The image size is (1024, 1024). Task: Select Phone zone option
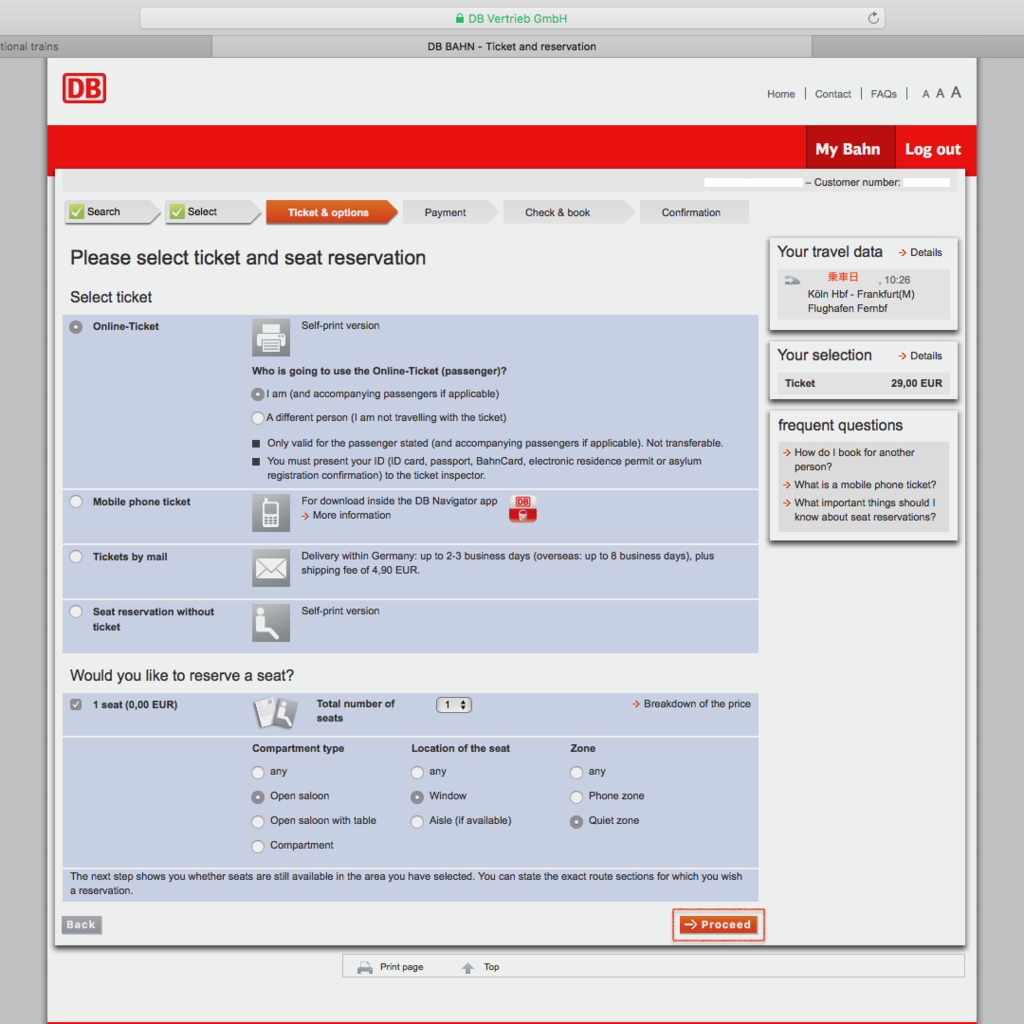(x=576, y=797)
